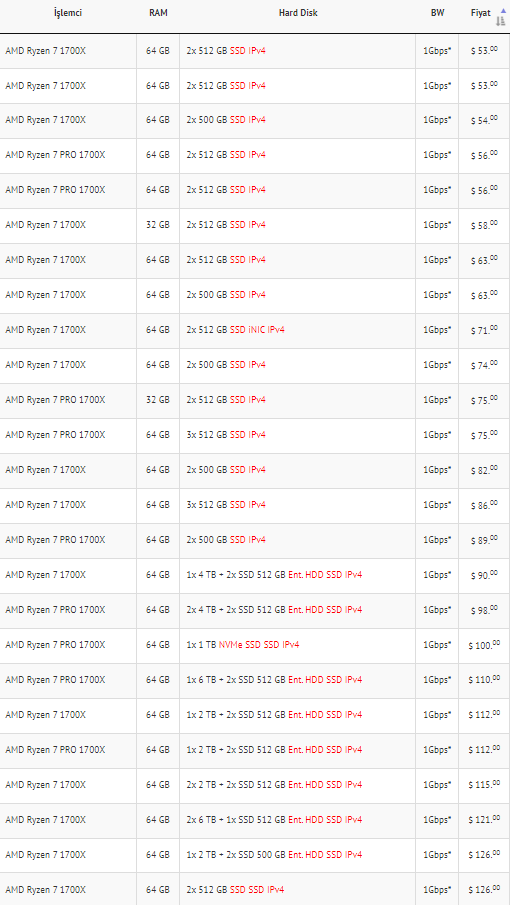510x905 pixels.
Task: Click the Hard Disk column header
Action: [298, 13]
